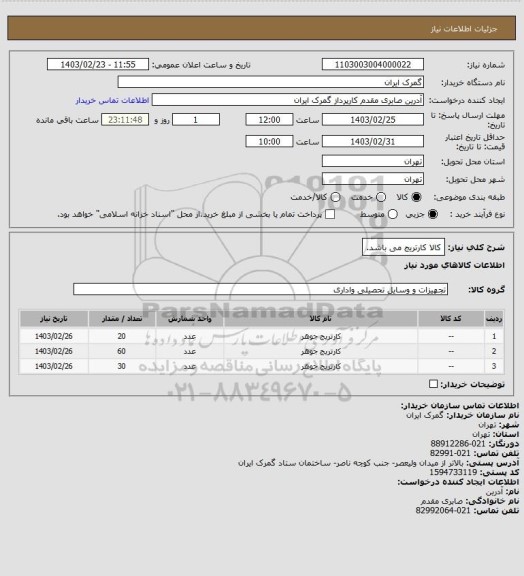Click the deadline time field 12:00

(x=269, y=120)
